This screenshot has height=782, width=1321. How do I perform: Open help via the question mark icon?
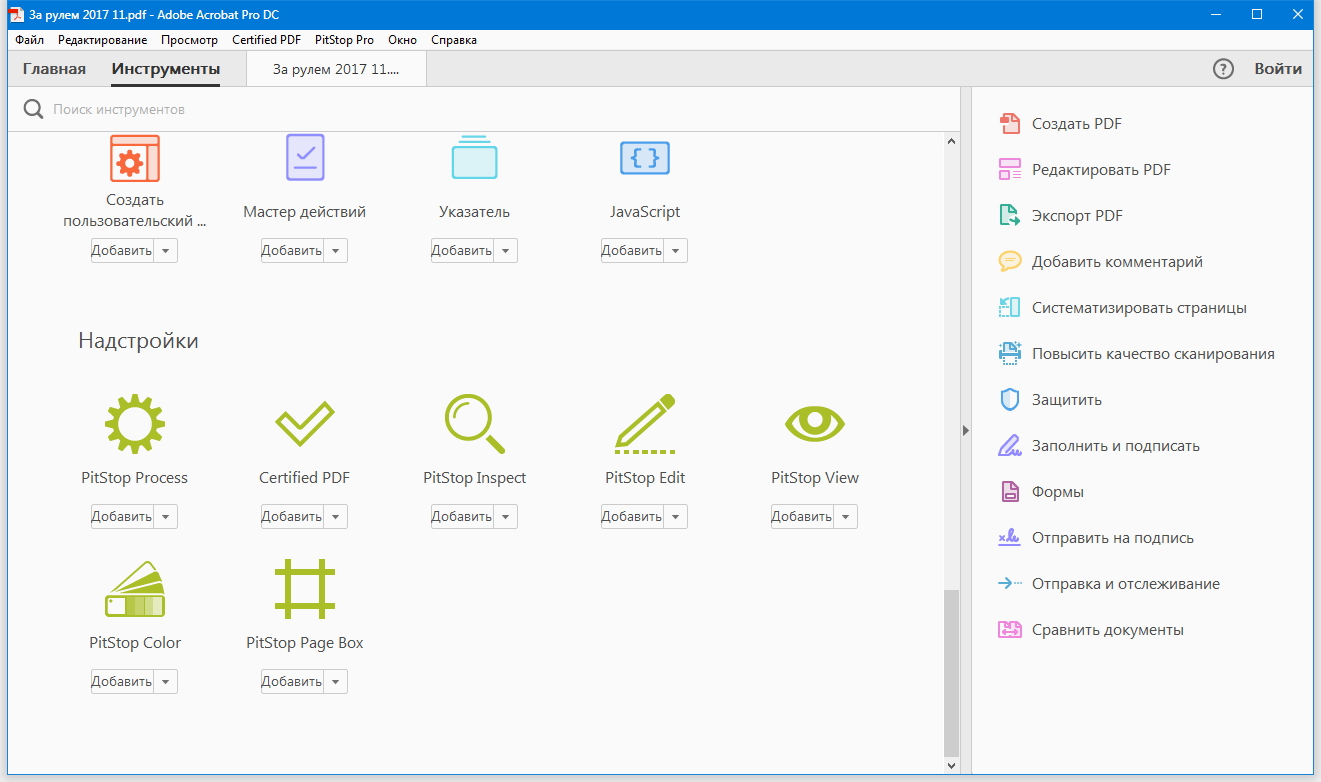pyautogui.click(x=1223, y=69)
